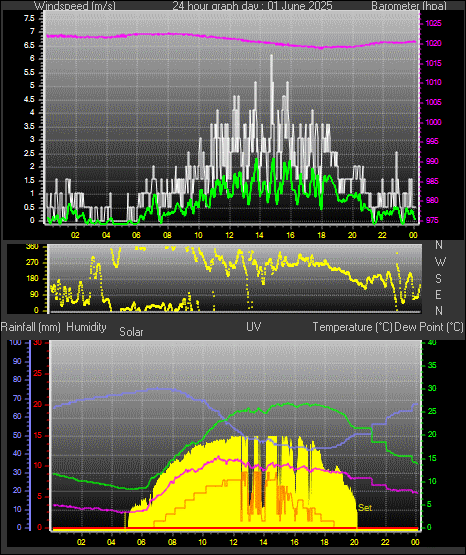The image size is (466, 555).
Task: Click the '1.5' windspeed axis value
Action: (x=29, y=181)
